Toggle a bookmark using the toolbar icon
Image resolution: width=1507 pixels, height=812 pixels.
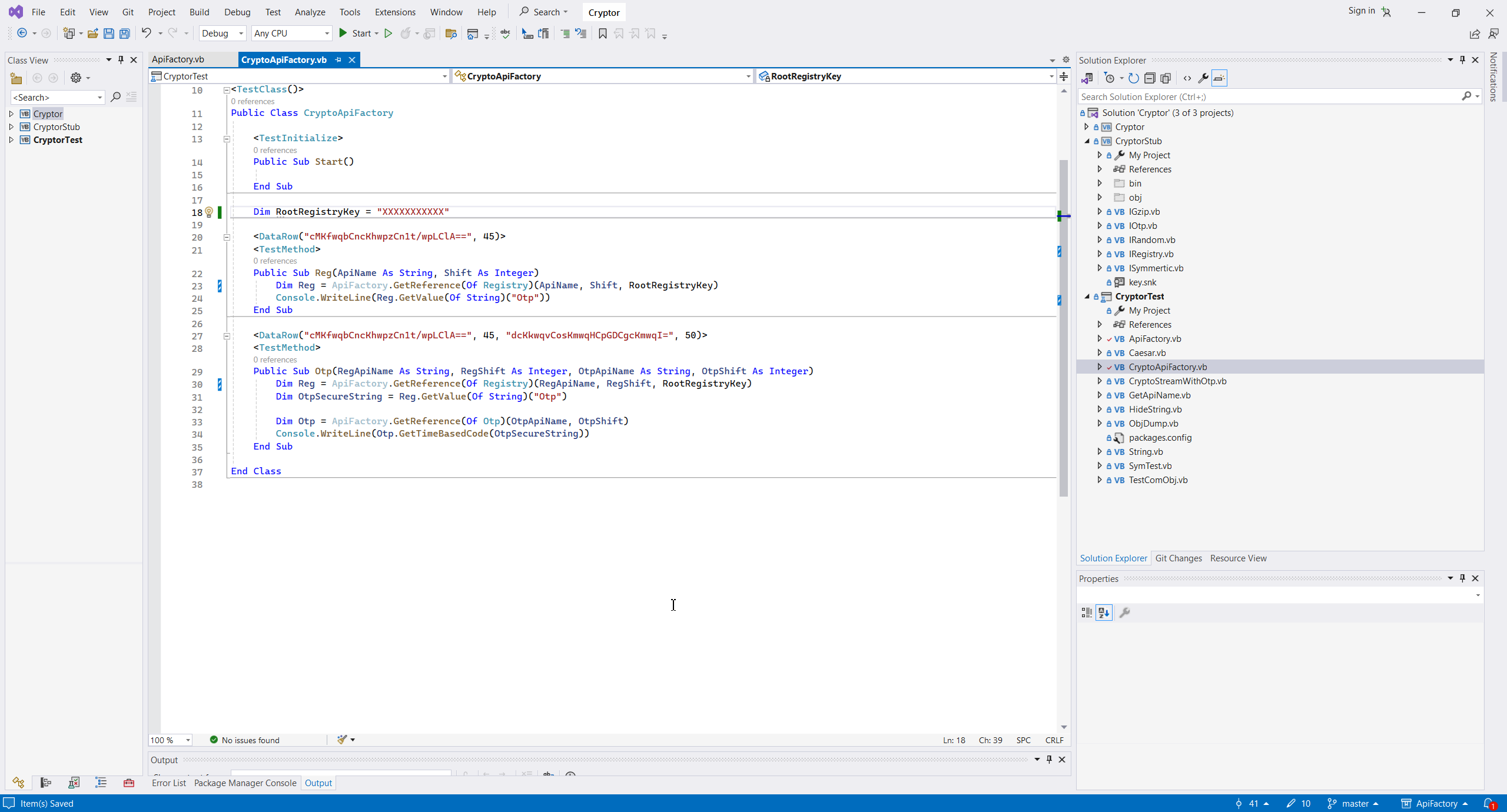click(x=602, y=34)
